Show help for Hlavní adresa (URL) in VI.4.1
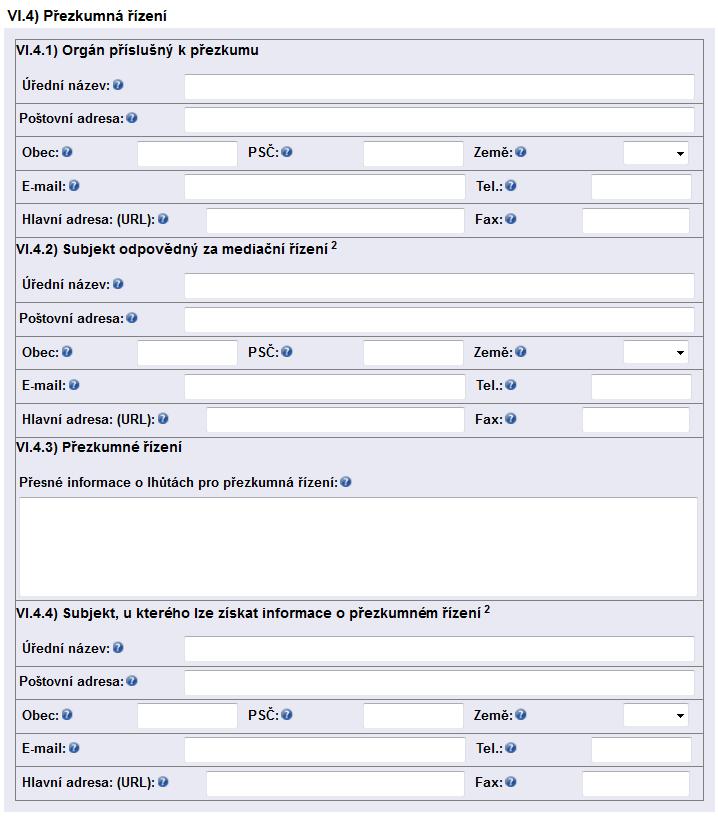This screenshot has width=718, height=818. pos(163,219)
